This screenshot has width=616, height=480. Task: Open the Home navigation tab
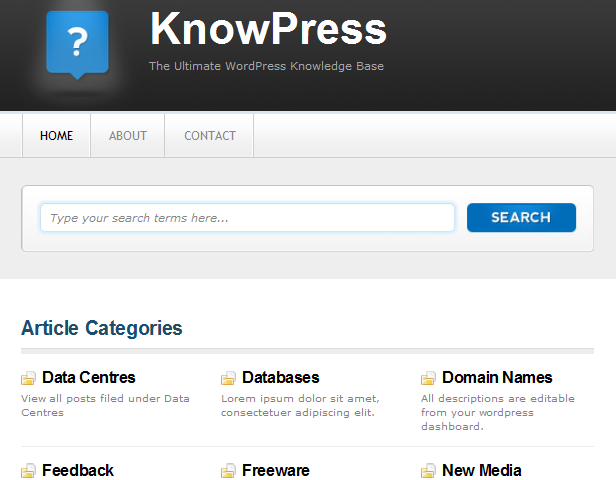(57, 136)
